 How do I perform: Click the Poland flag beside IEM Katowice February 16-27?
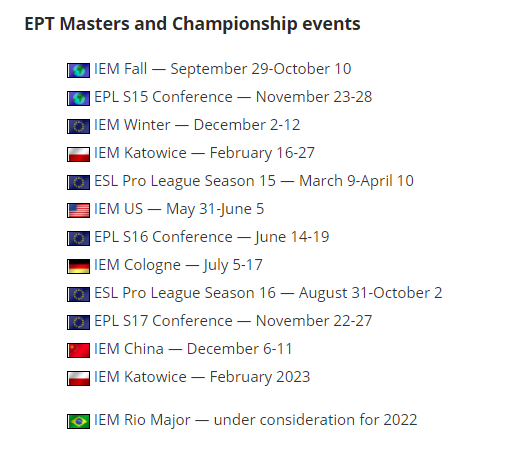78,154
